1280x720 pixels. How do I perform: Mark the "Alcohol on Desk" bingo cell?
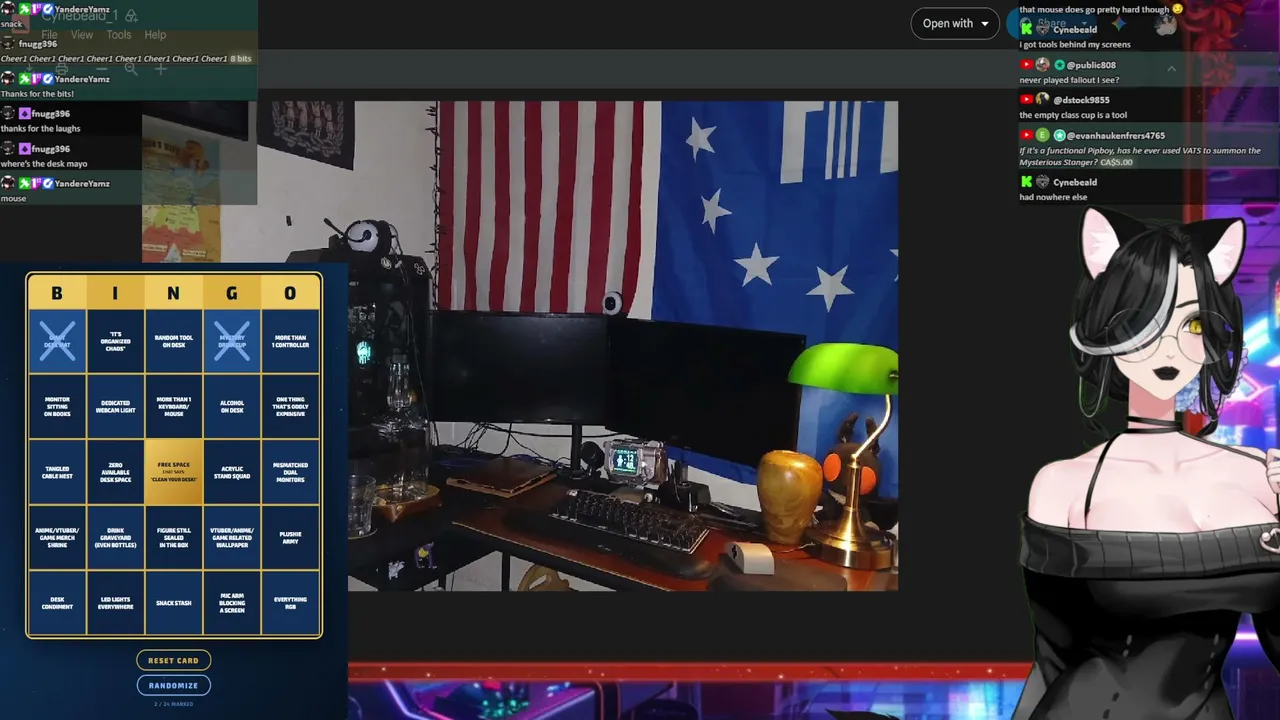[232, 405]
